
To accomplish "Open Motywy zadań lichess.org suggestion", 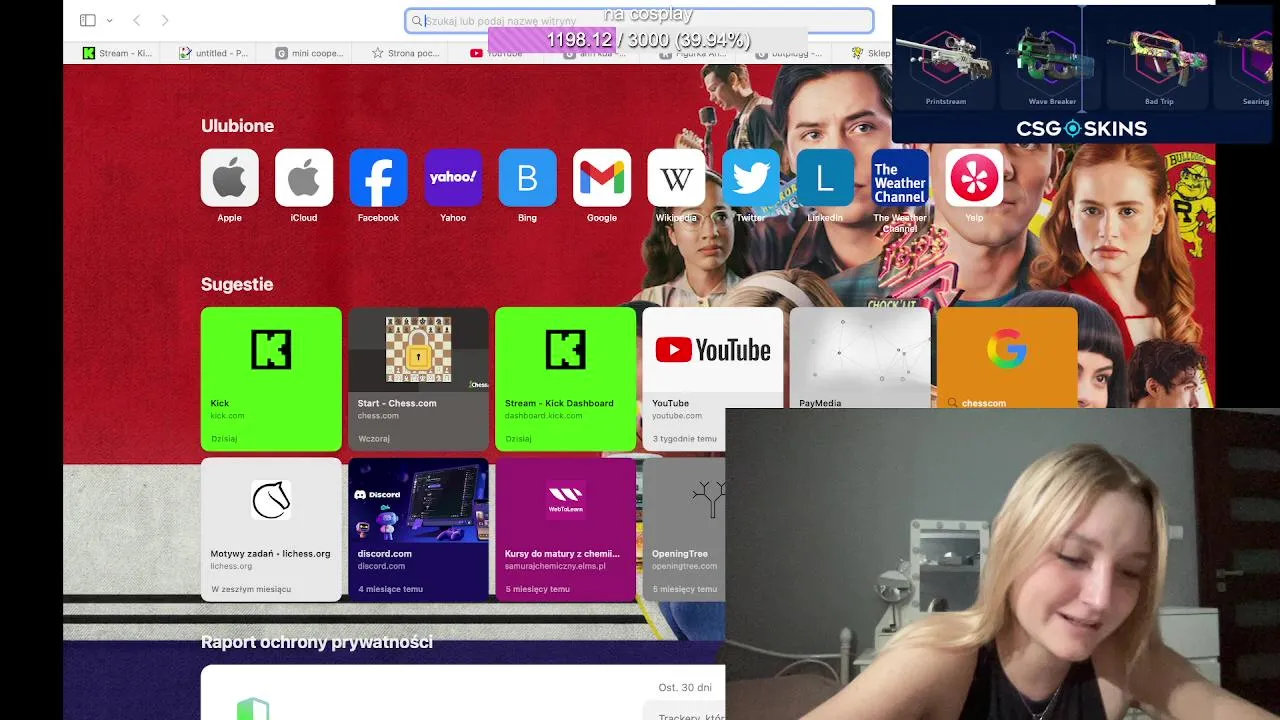I will [271, 529].
